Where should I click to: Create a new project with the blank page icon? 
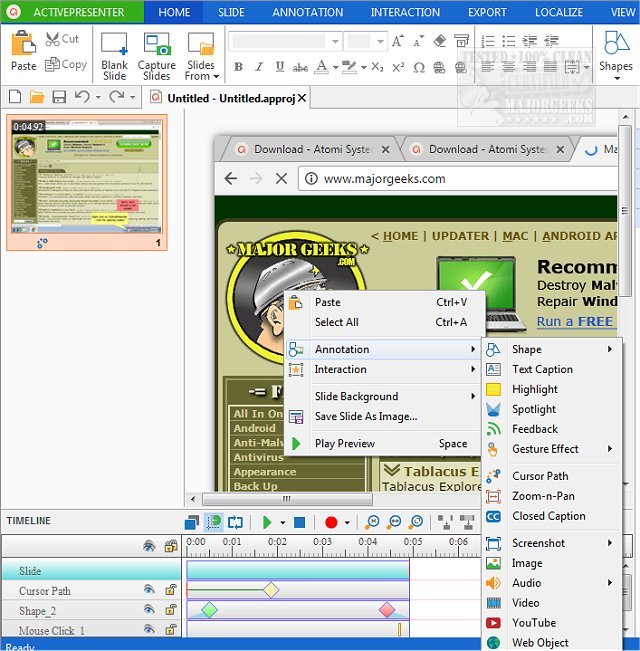click(15, 97)
